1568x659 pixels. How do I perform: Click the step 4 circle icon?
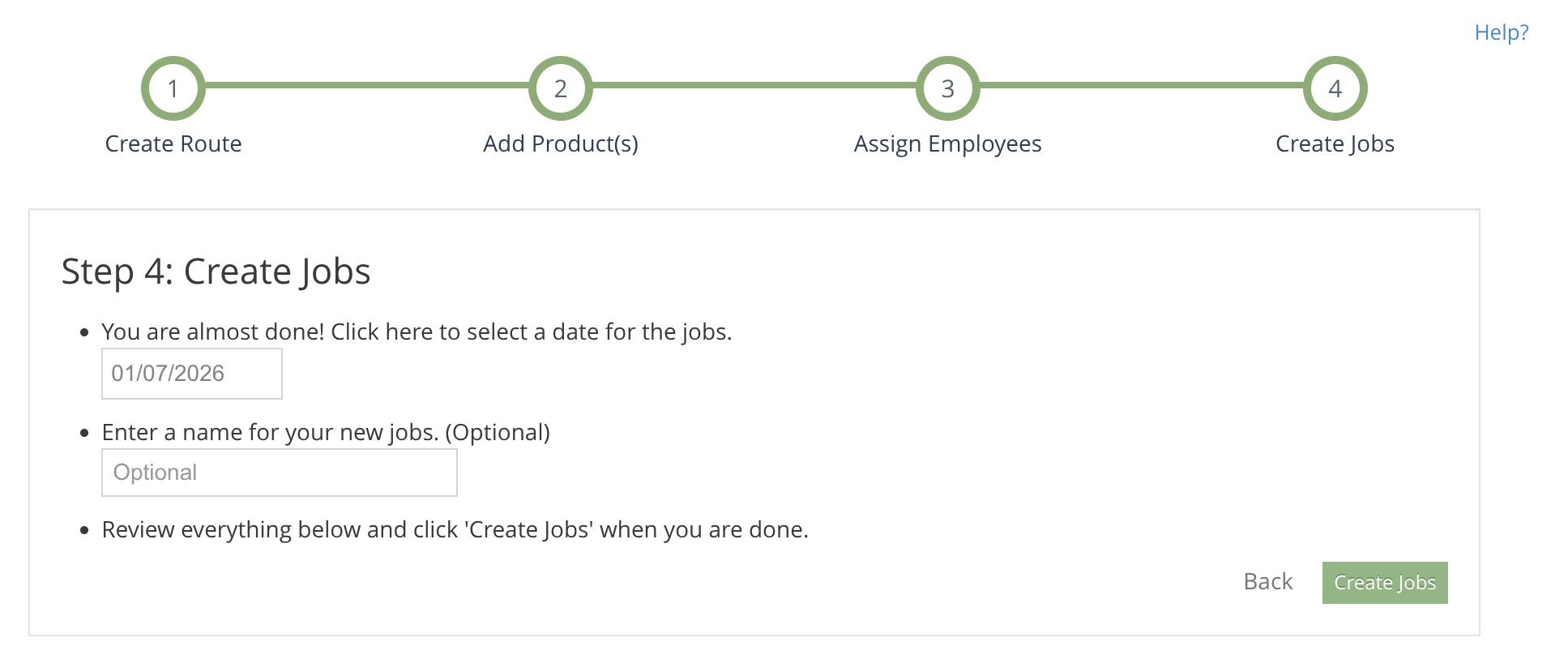click(x=1335, y=88)
